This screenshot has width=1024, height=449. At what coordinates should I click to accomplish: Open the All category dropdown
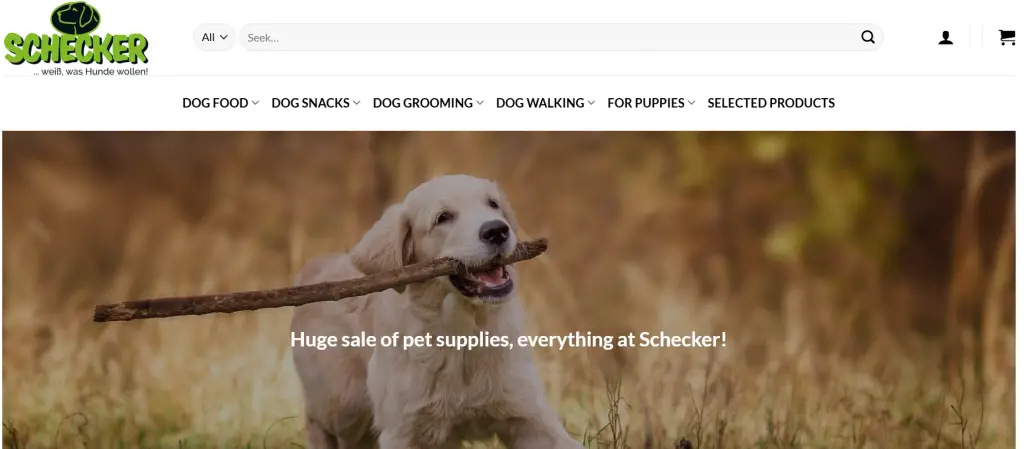(214, 37)
